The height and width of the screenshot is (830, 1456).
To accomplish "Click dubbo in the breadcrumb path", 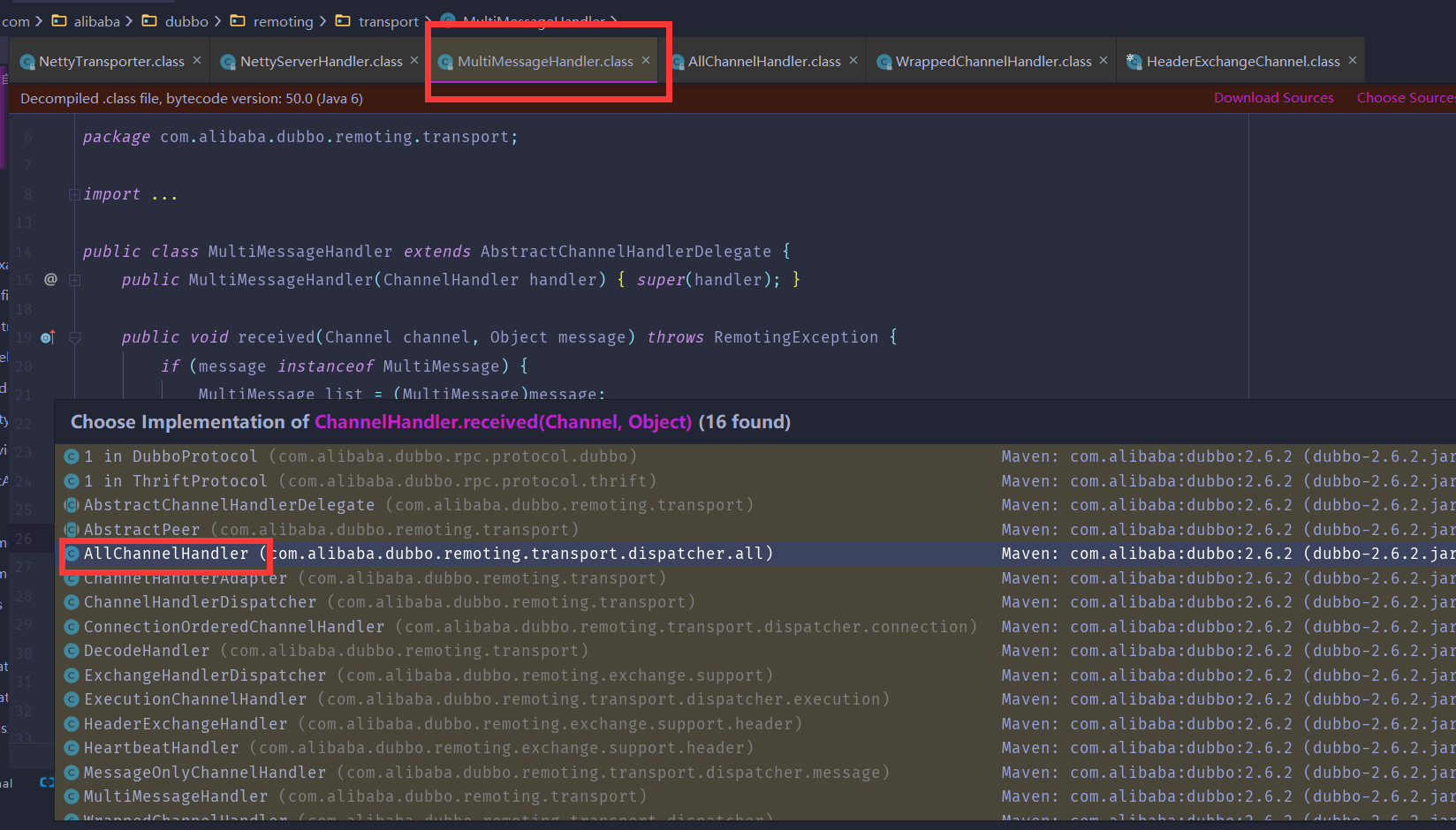I will pyautogui.click(x=186, y=21).
